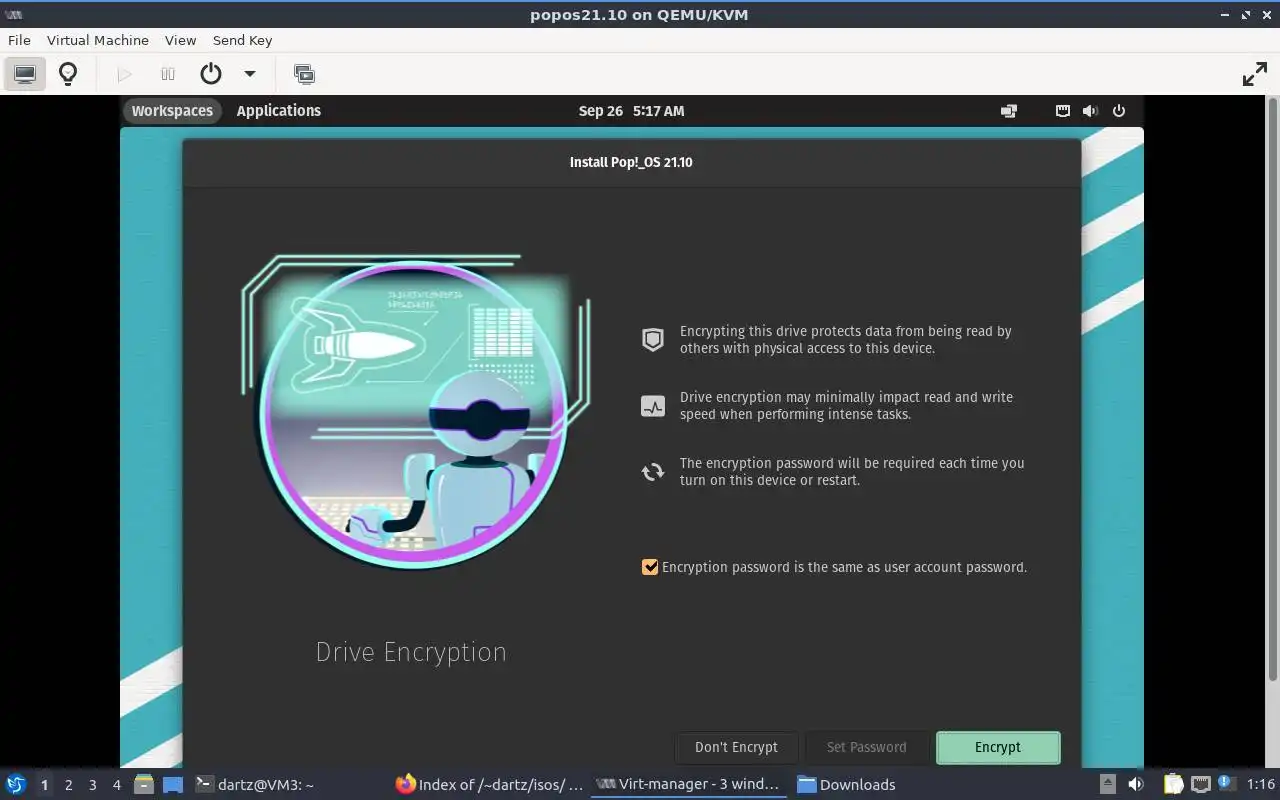Viewport: 1280px width, 800px height.
Task: Open Applications in Pop!_OS top bar
Action: pyautogui.click(x=279, y=111)
